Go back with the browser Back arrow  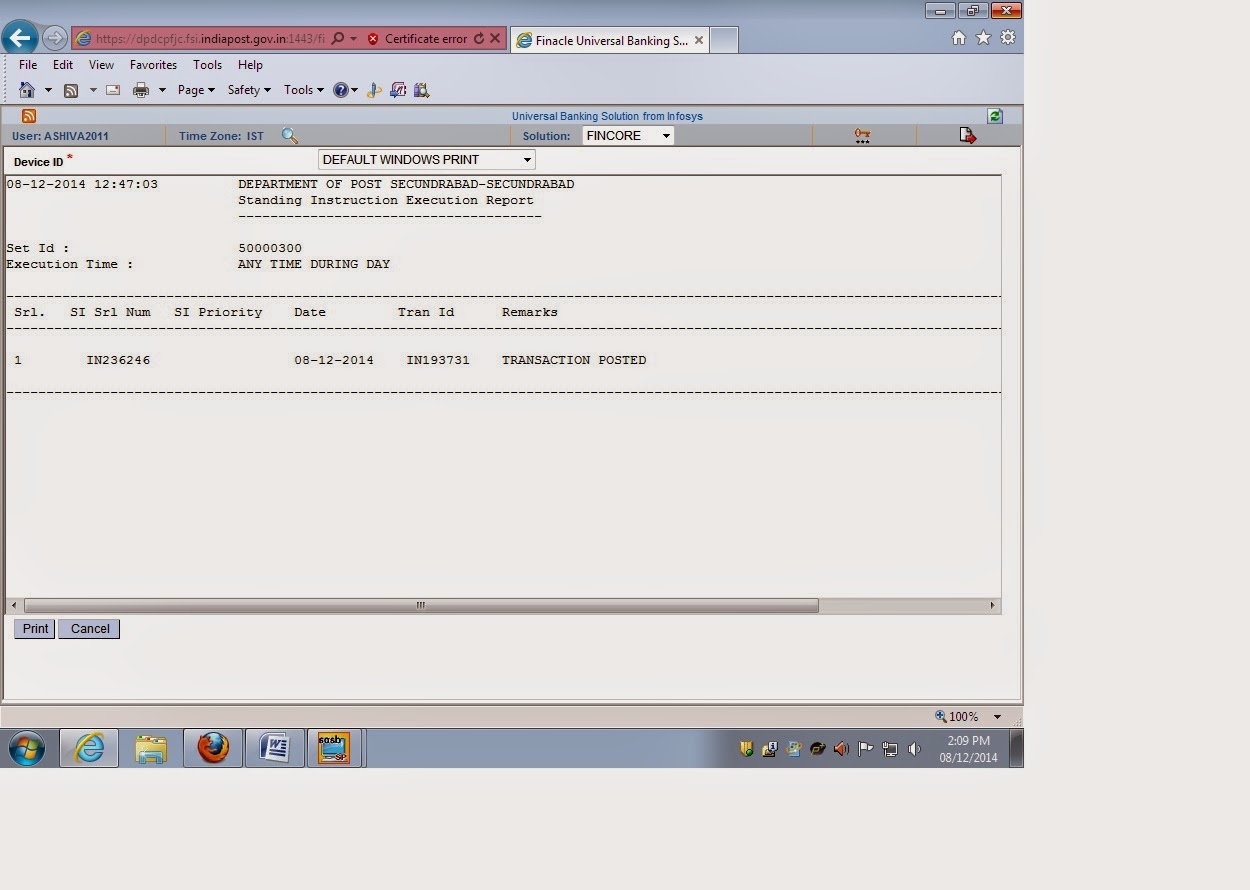click(x=20, y=39)
